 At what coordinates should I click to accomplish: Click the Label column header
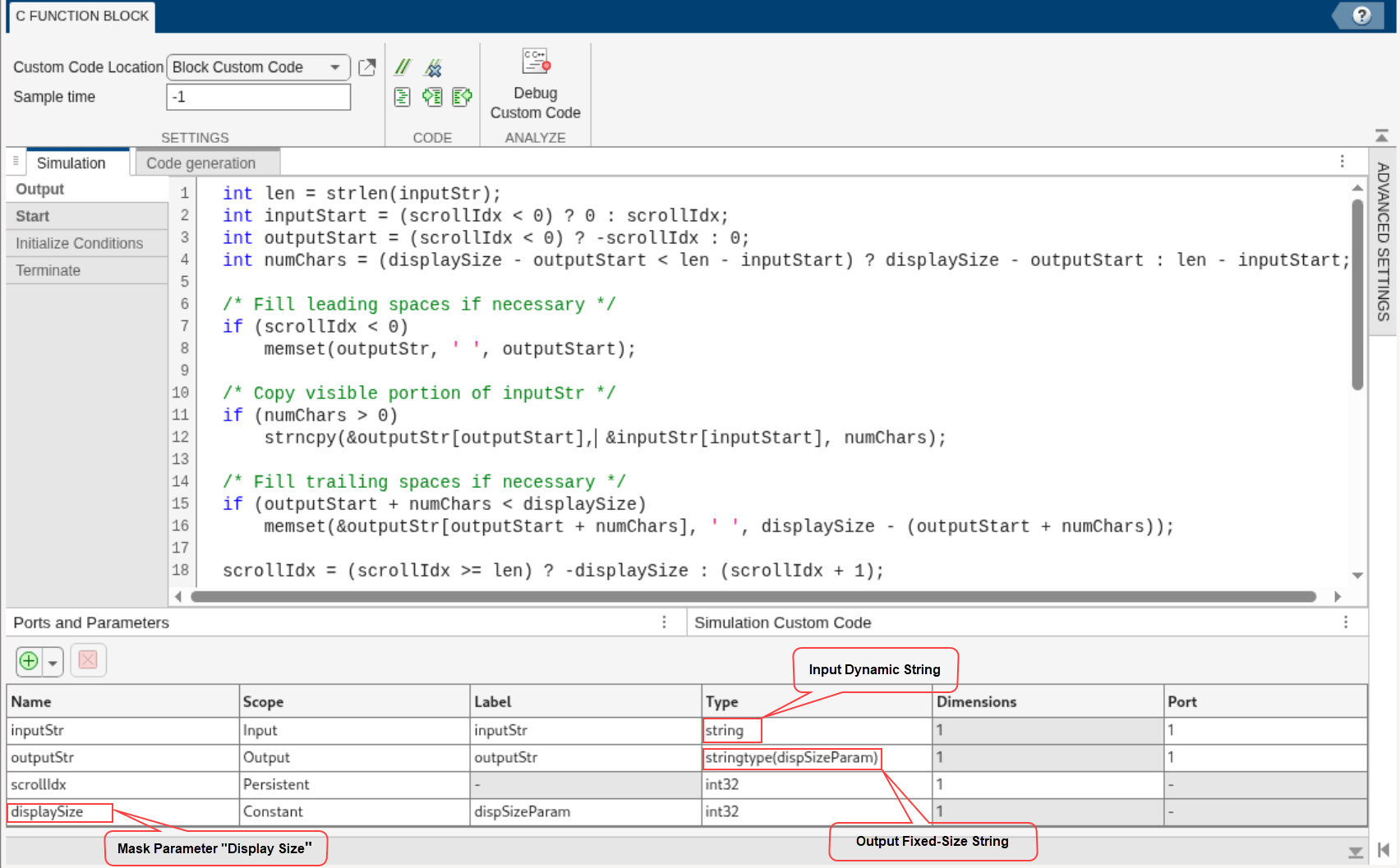[586, 701]
